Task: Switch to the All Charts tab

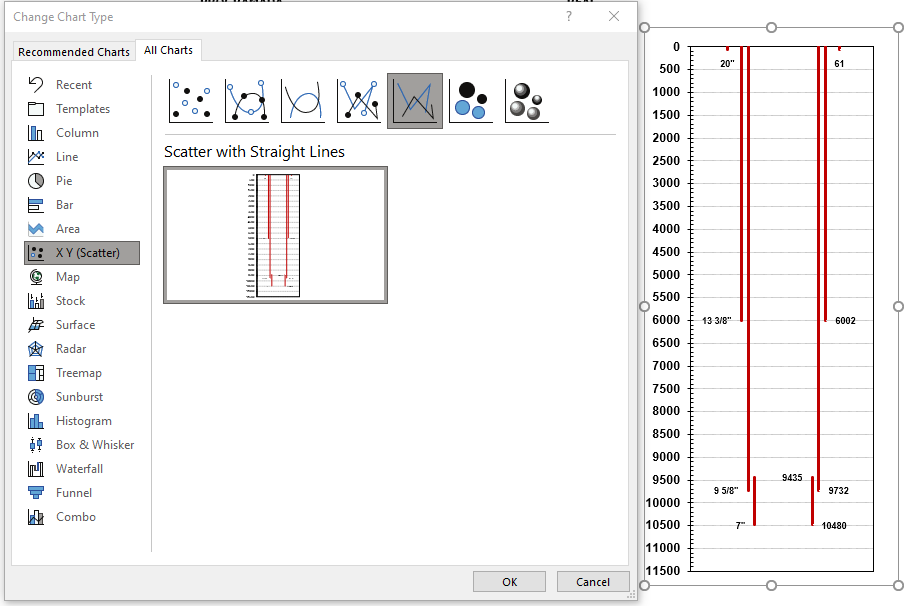Action: pyautogui.click(x=169, y=50)
